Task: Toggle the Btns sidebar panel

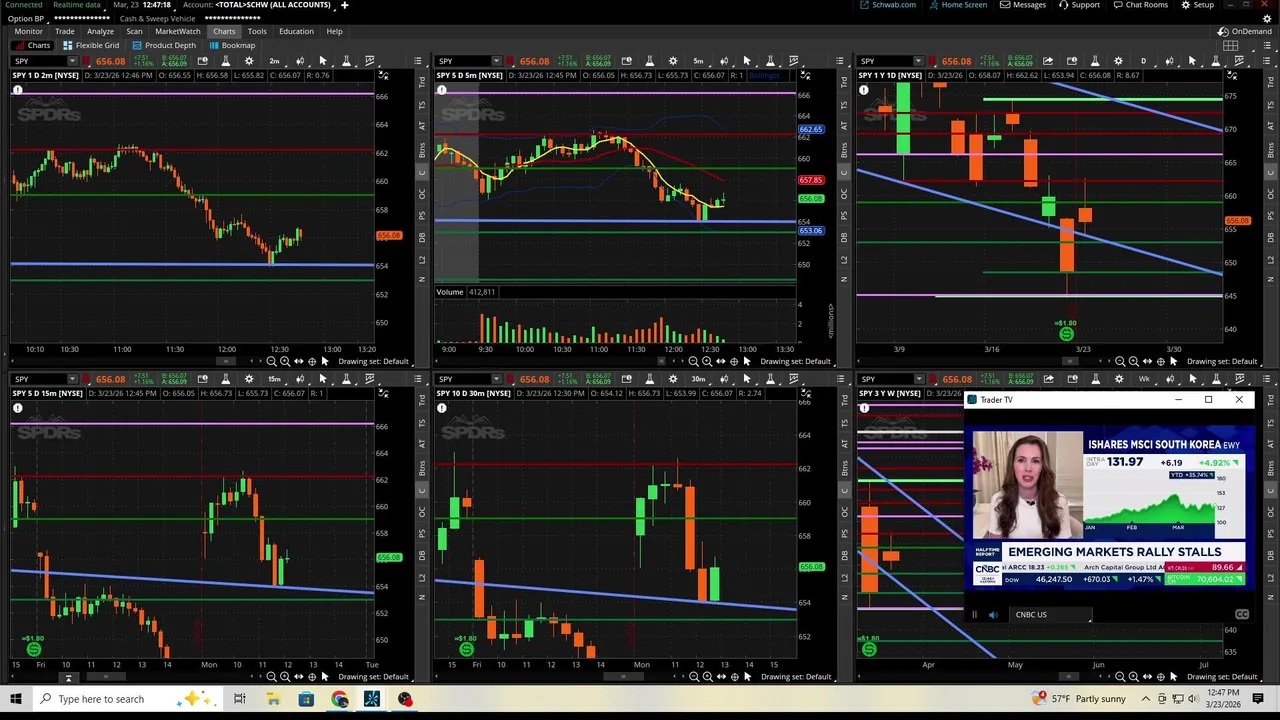Action: [x=422, y=152]
